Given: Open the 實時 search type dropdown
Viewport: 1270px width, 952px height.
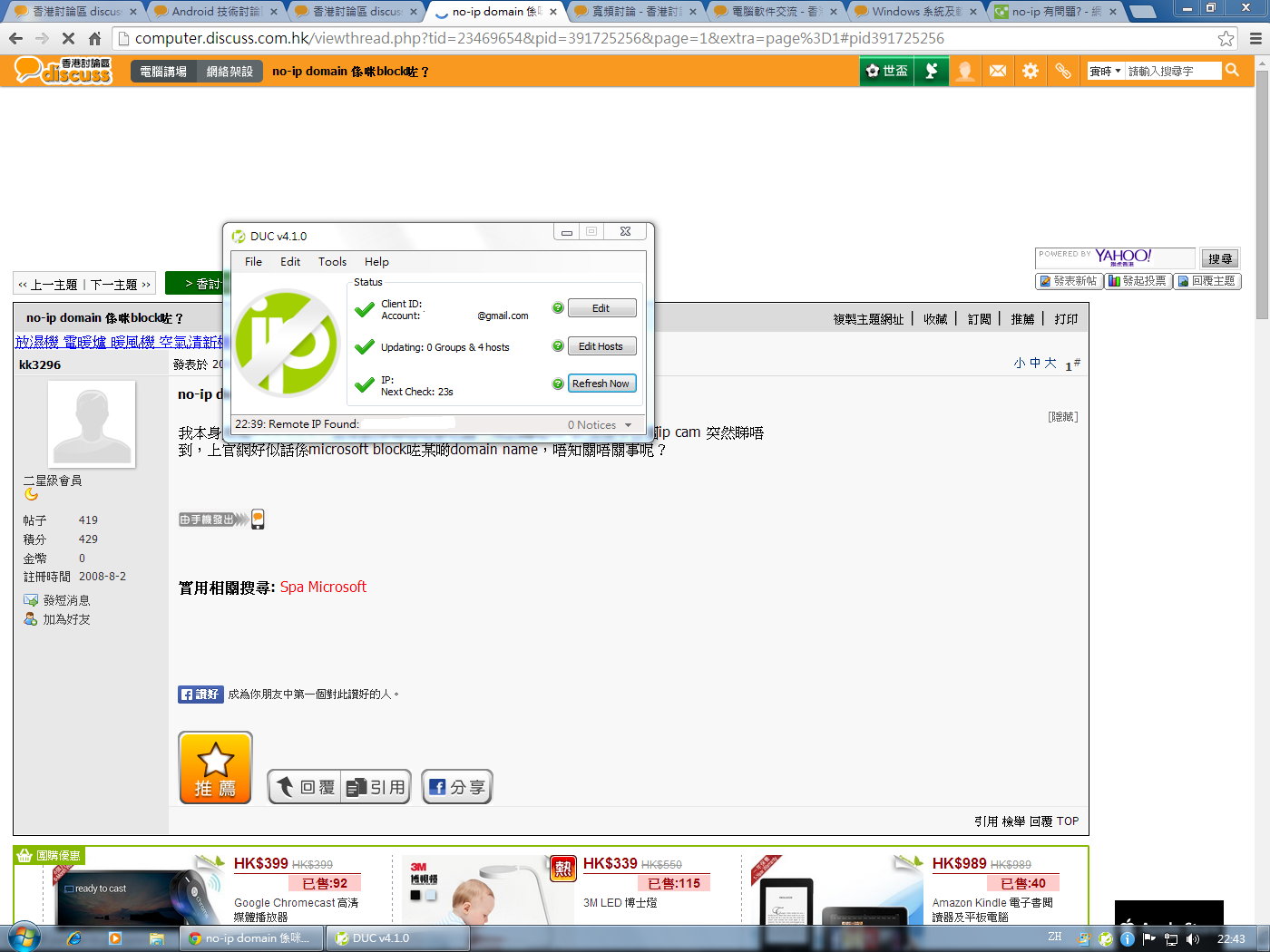Looking at the screenshot, I should 1105,71.
